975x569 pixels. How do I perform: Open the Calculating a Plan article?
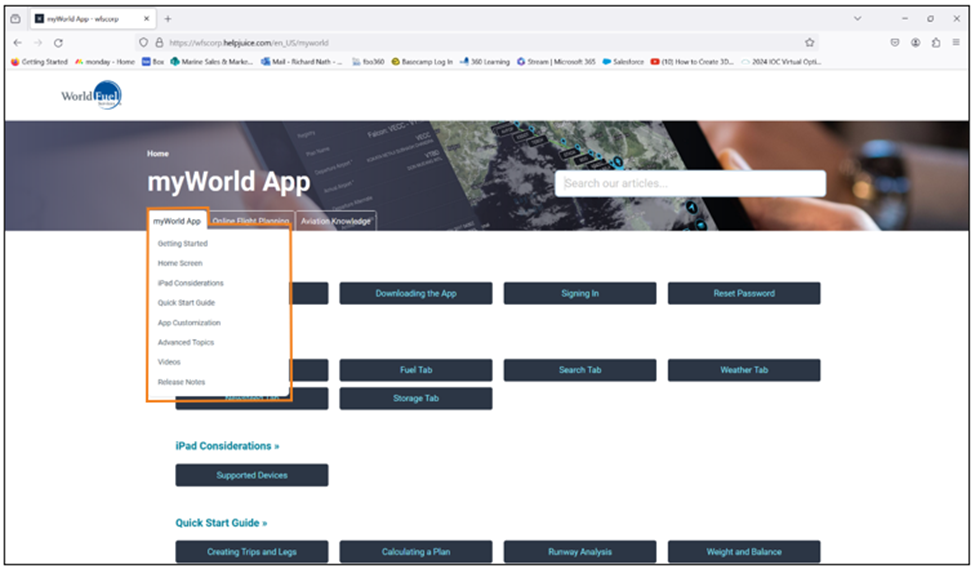tap(416, 552)
